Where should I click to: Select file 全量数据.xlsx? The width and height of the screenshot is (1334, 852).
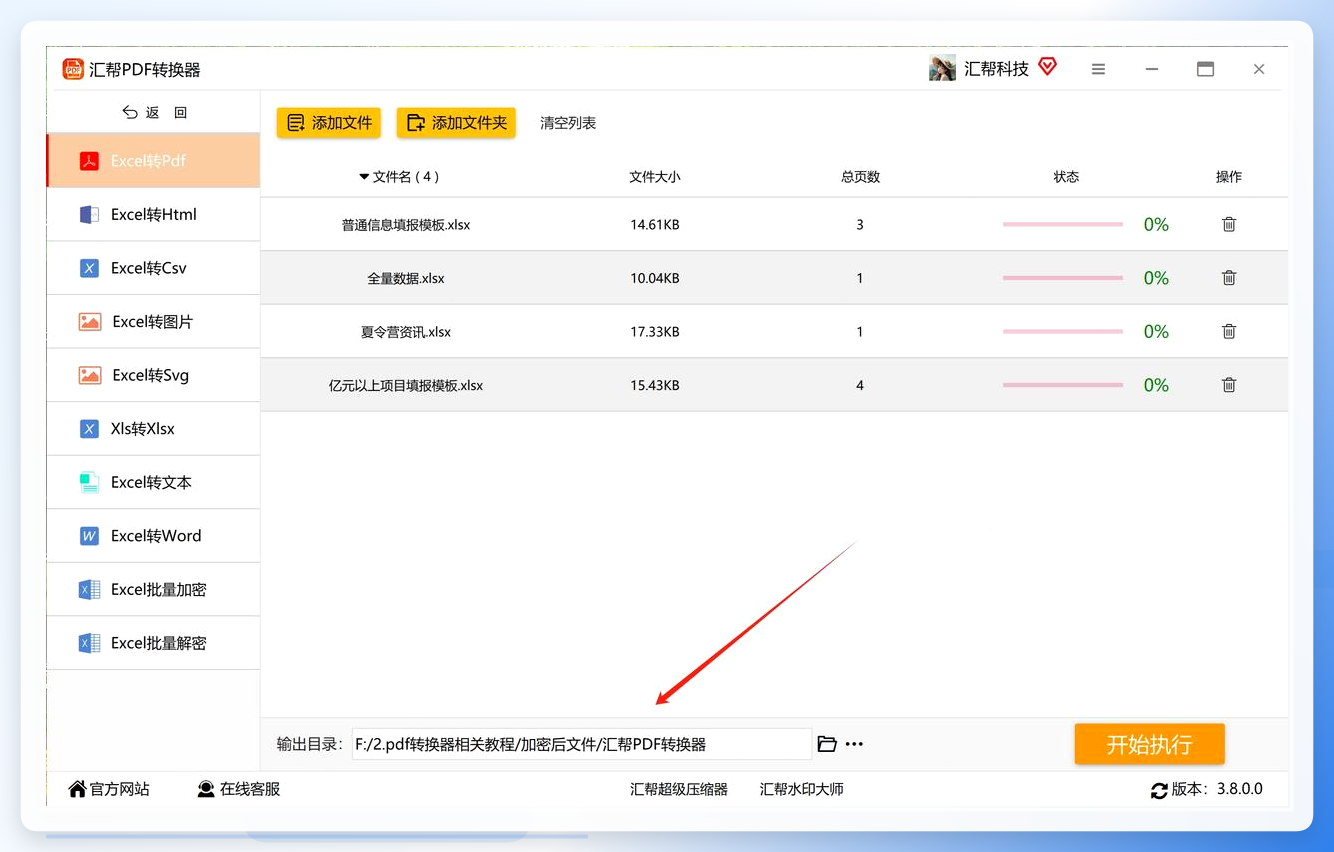pyautogui.click(x=406, y=278)
